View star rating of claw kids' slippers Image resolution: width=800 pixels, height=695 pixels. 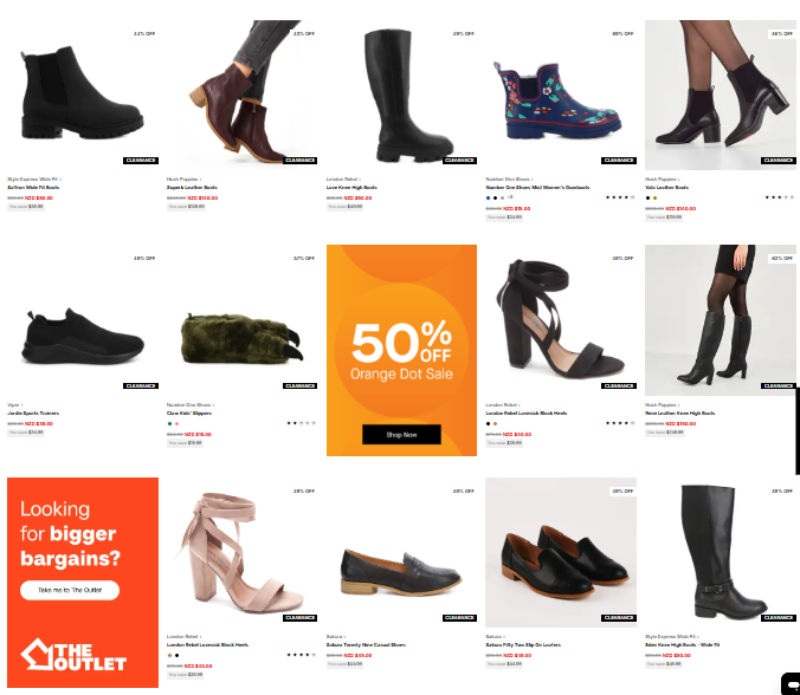click(302, 423)
